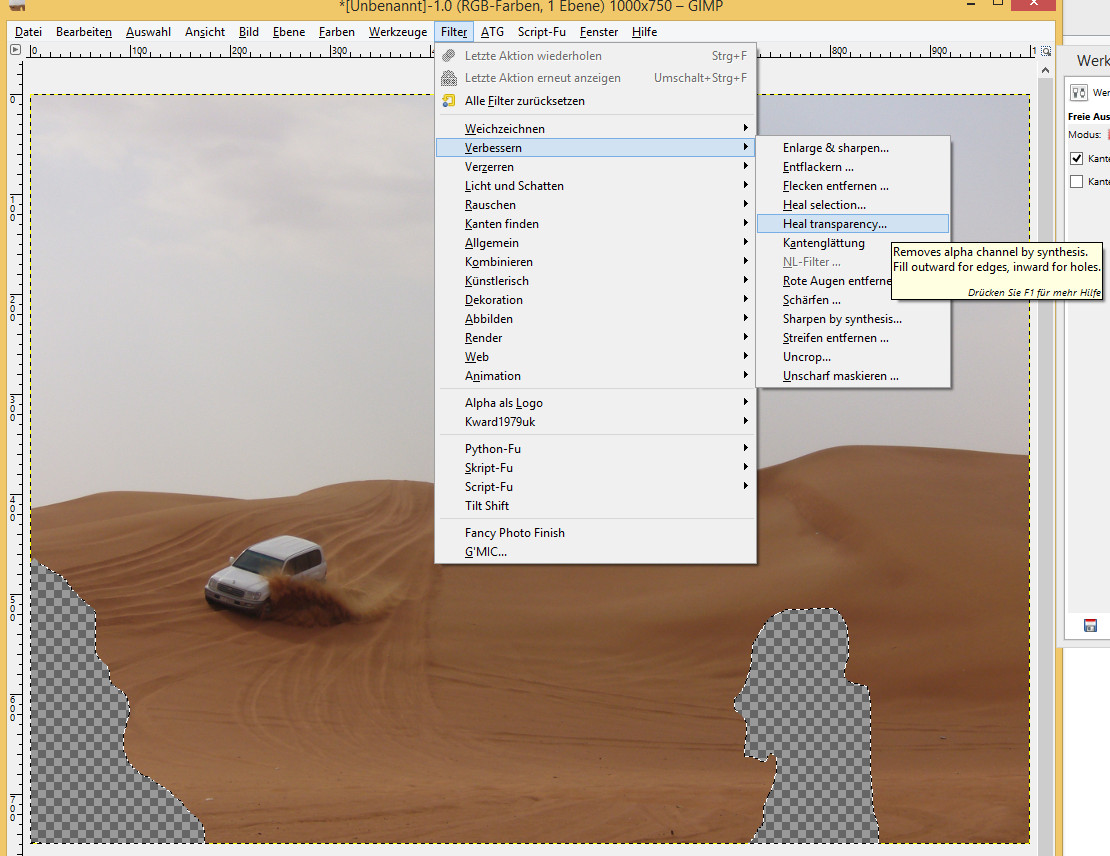
Task: Select Heal transparency... from Verbessern submenu
Action: click(834, 224)
